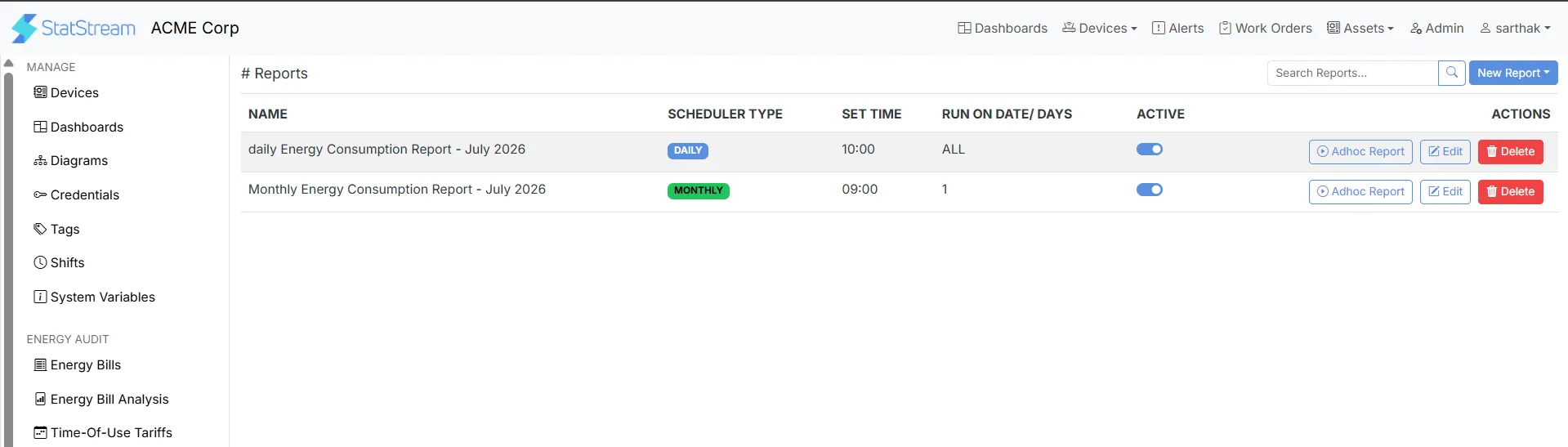Open Credentials key icon item
The height and width of the screenshot is (447, 1568).
(x=76, y=194)
